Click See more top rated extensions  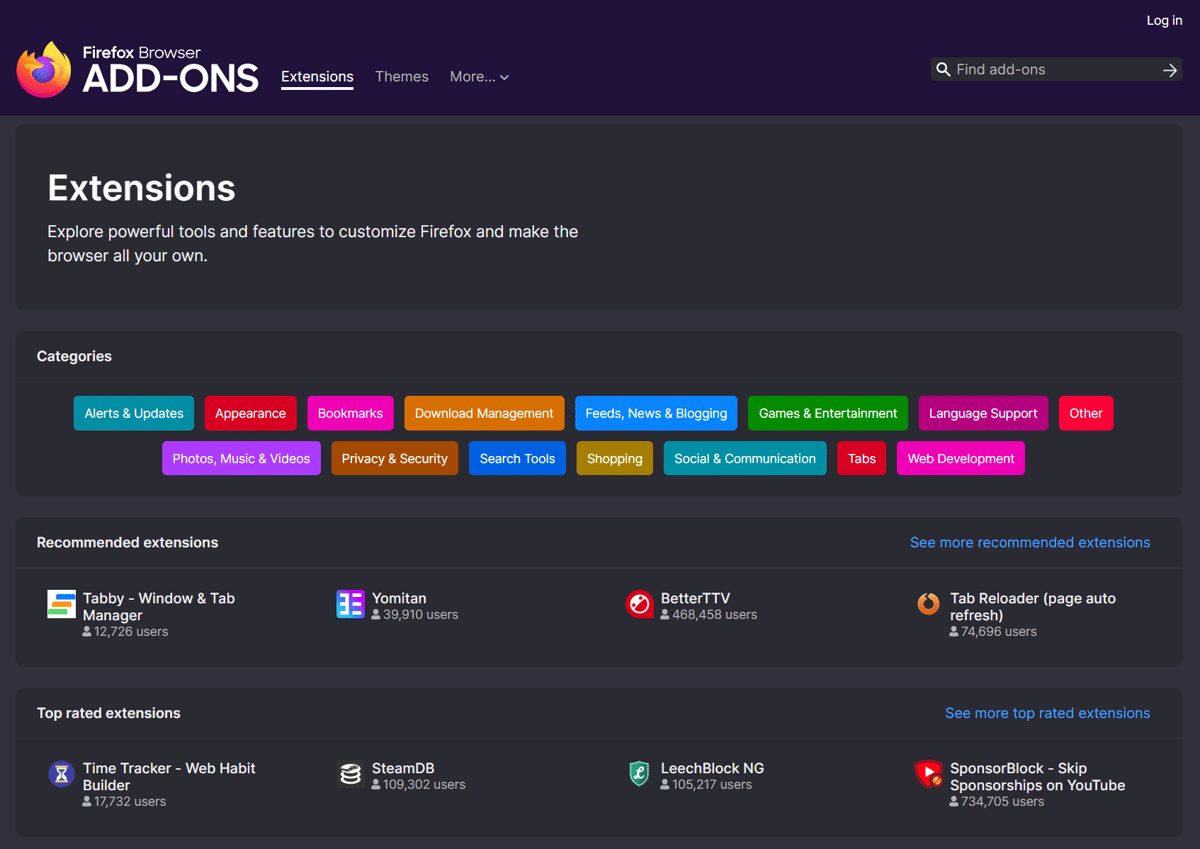(1048, 713)
